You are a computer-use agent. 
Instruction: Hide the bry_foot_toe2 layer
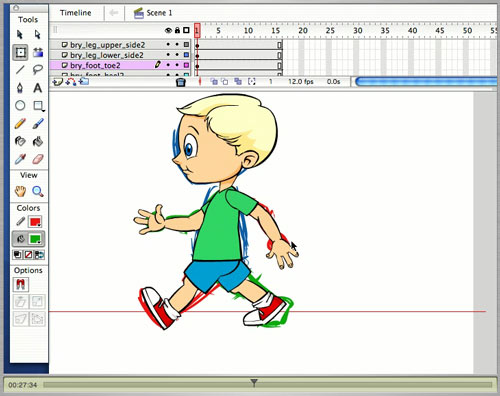coord(168,65)
